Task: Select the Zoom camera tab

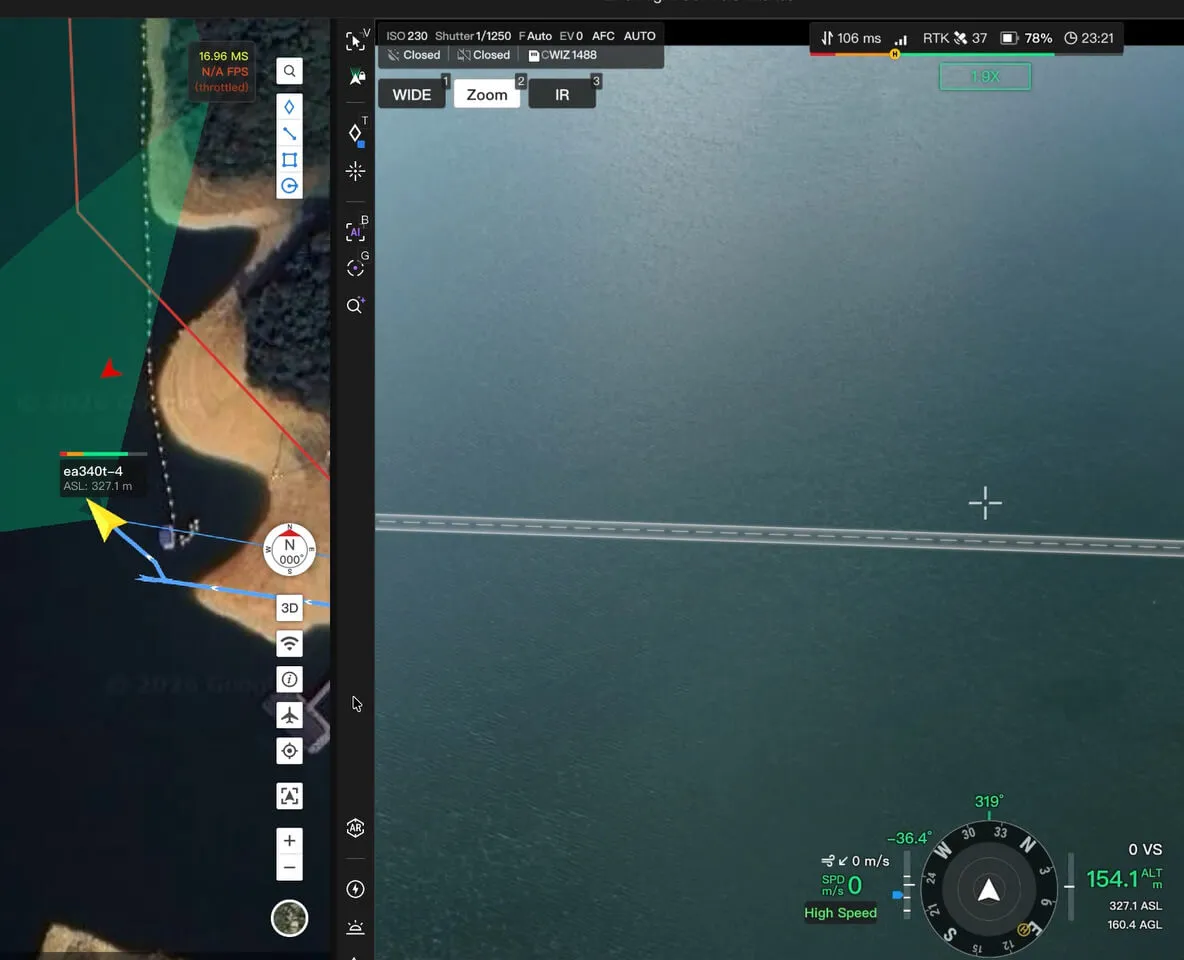Action: coord(487,94)
